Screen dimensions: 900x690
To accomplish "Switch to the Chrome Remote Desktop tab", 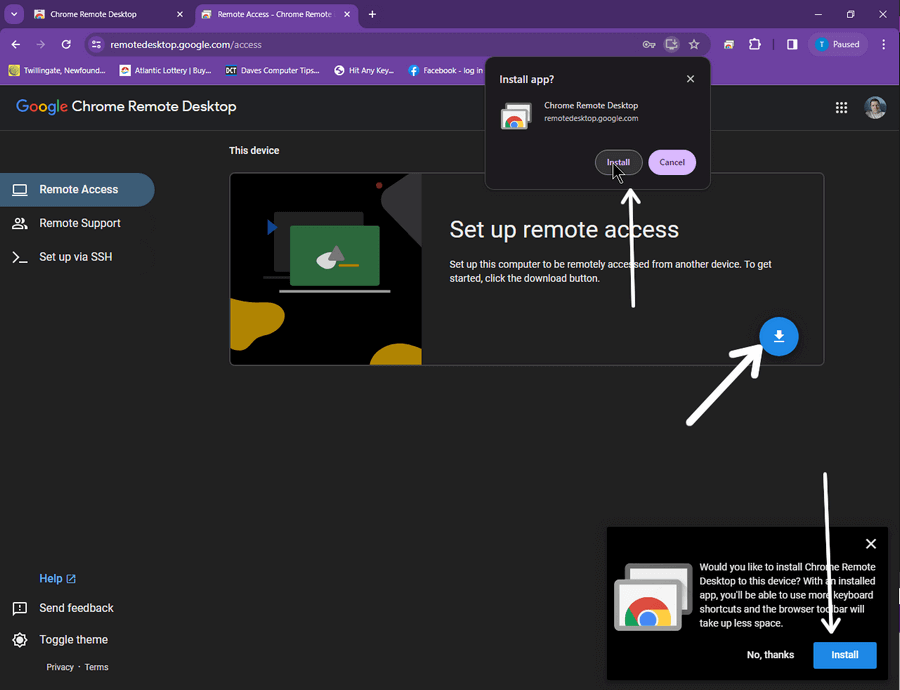I will tap(108, 14).
